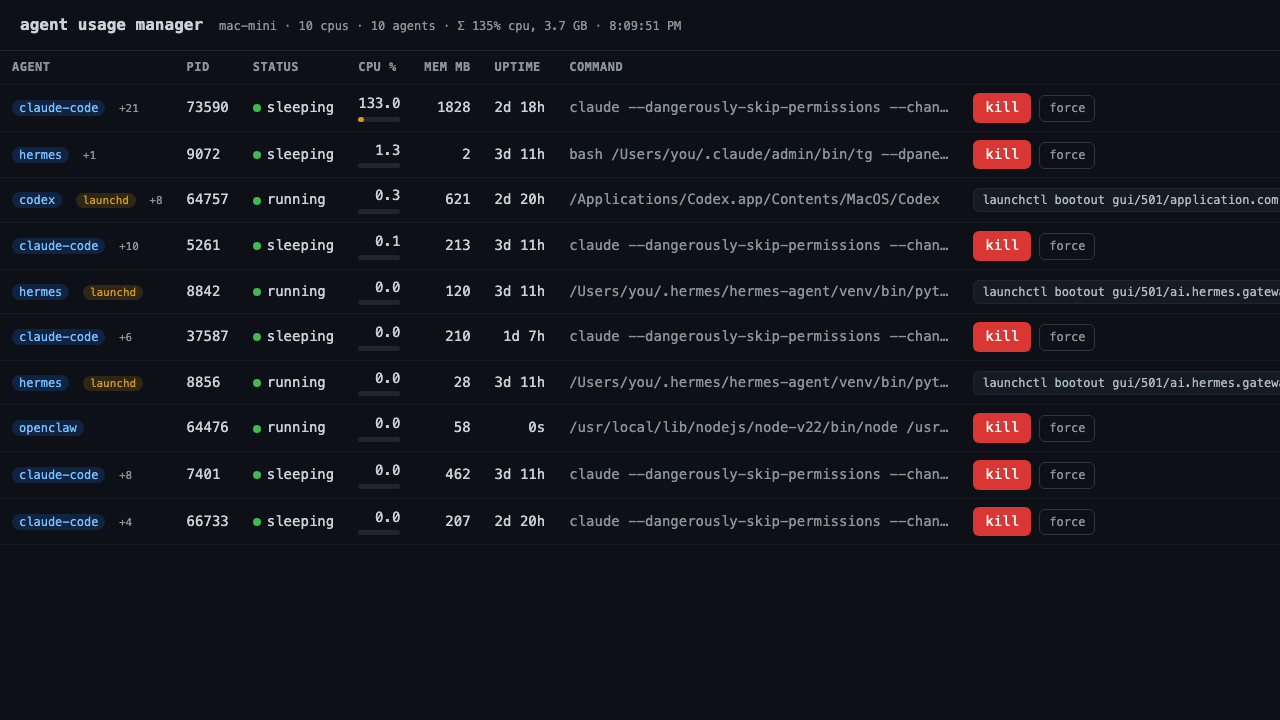
Task: Click the PID value 64476
Action: [x=207, y=427]
